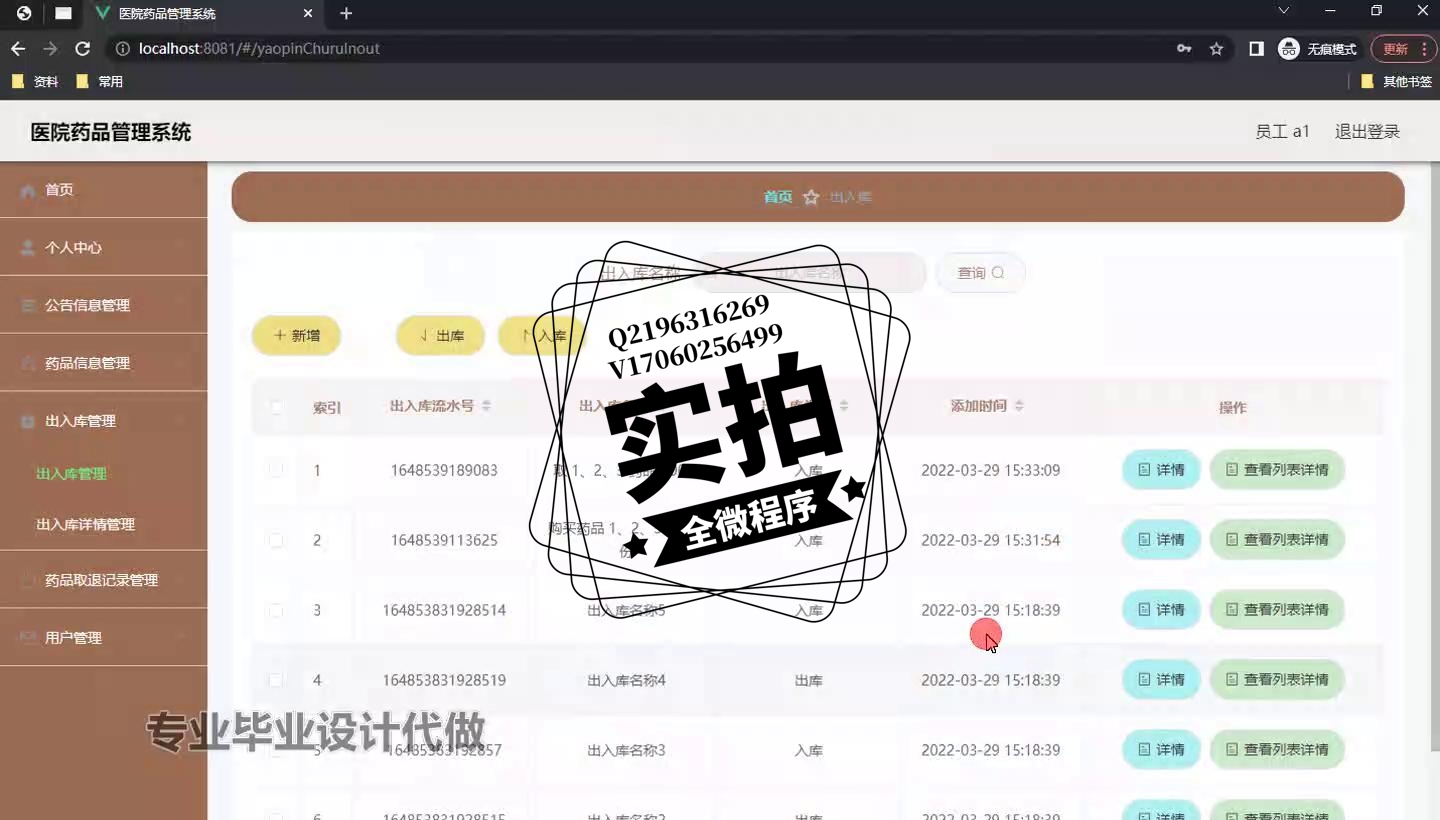Select 出入库管理 submenu item
Image resolution: width=1440 pixels, height=820 pixels.
(x=71, y=474)
